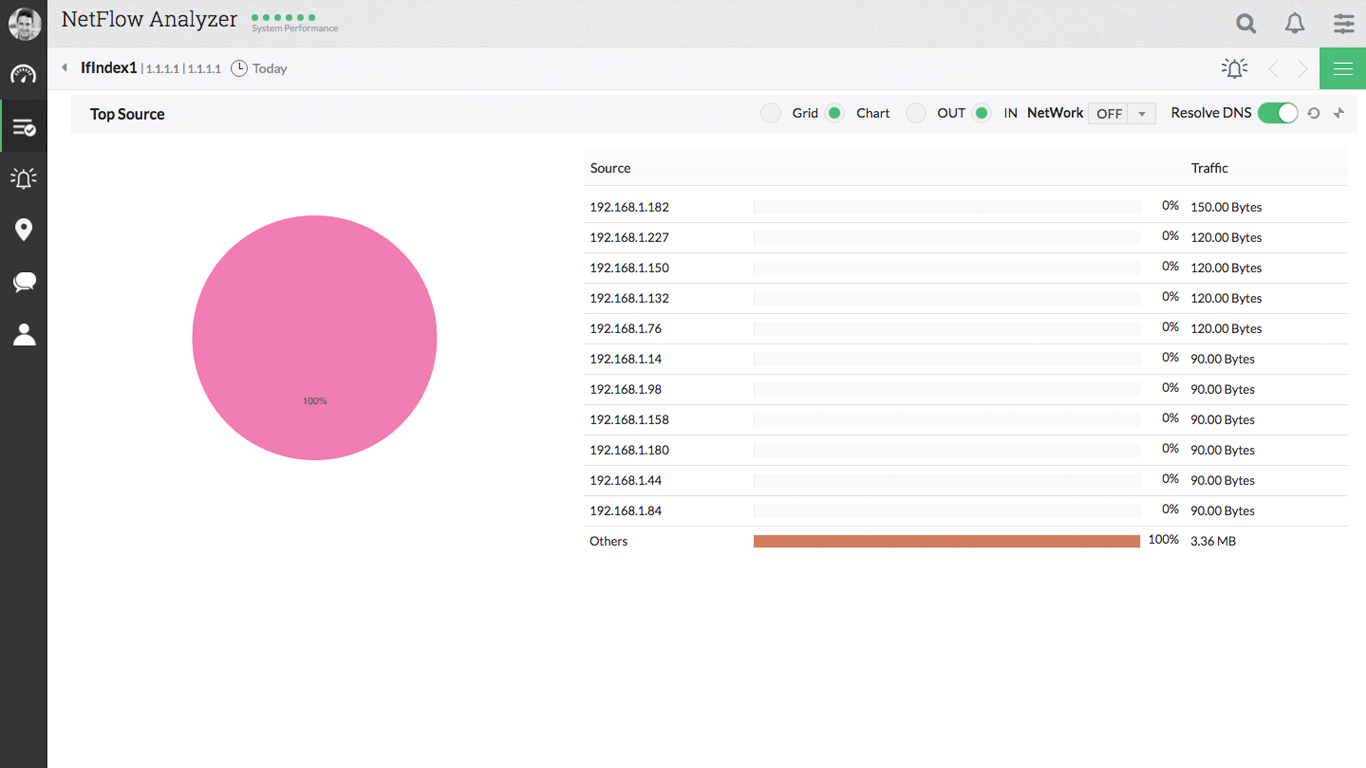1366x768 pixels.
Task: Select source 192.168.1.76
Action: [626, 328]
